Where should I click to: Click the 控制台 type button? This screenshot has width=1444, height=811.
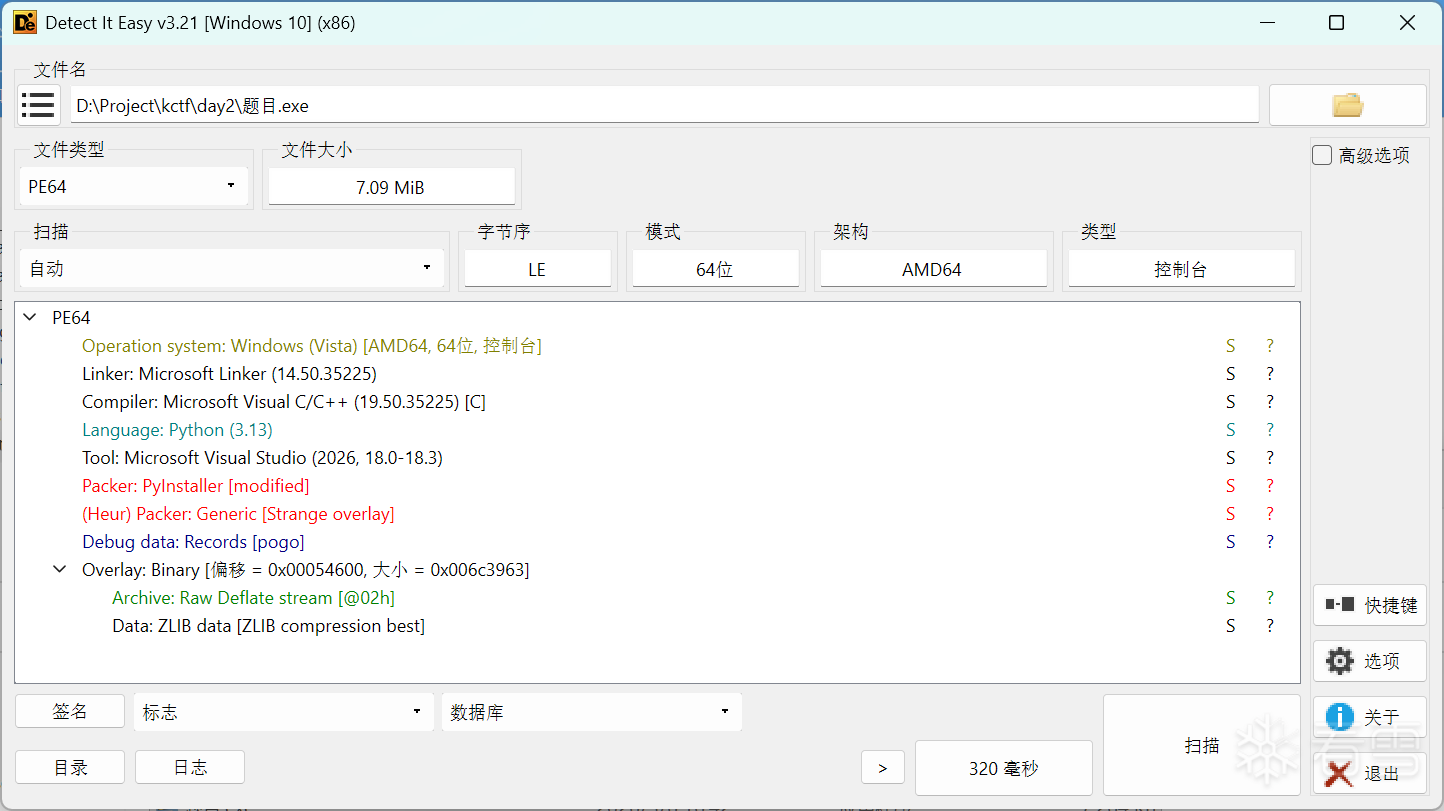click(1181, 269)
